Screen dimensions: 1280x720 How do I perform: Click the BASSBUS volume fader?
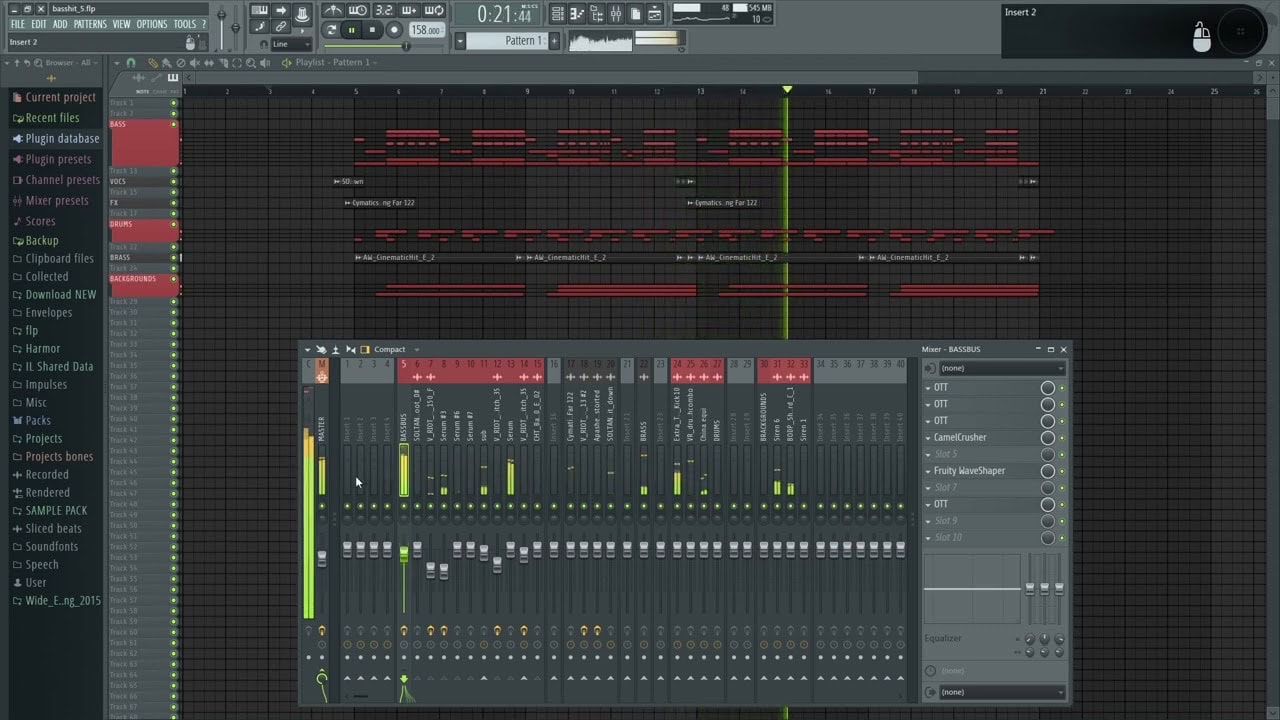[x=404, y=553]
